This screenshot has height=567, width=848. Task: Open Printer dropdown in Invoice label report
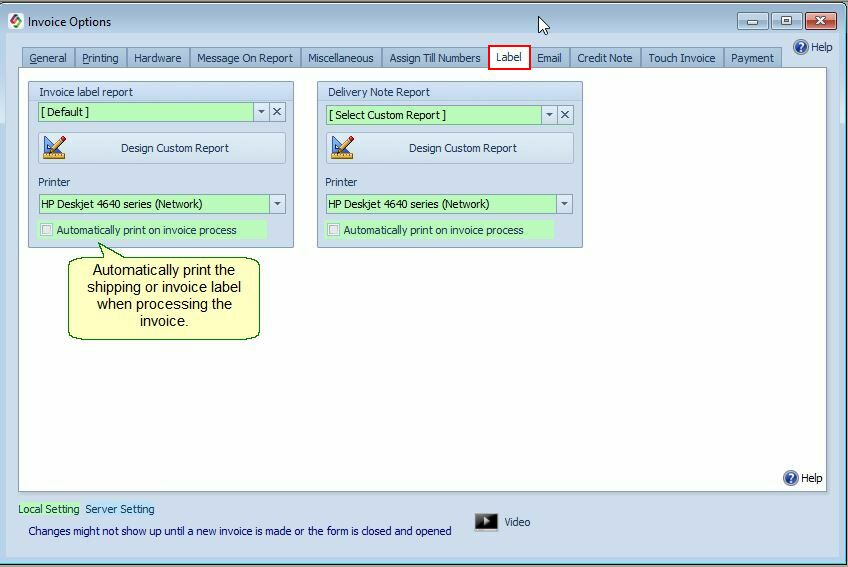pyautogui.click(x=277, y=204)
